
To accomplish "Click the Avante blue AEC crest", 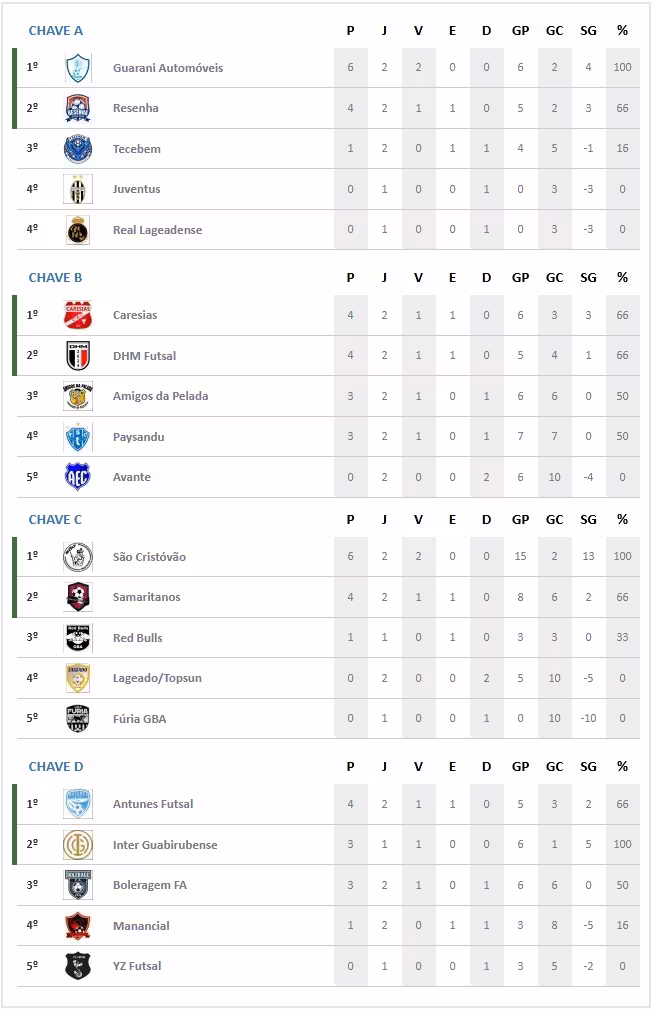I will pos(78,477).
